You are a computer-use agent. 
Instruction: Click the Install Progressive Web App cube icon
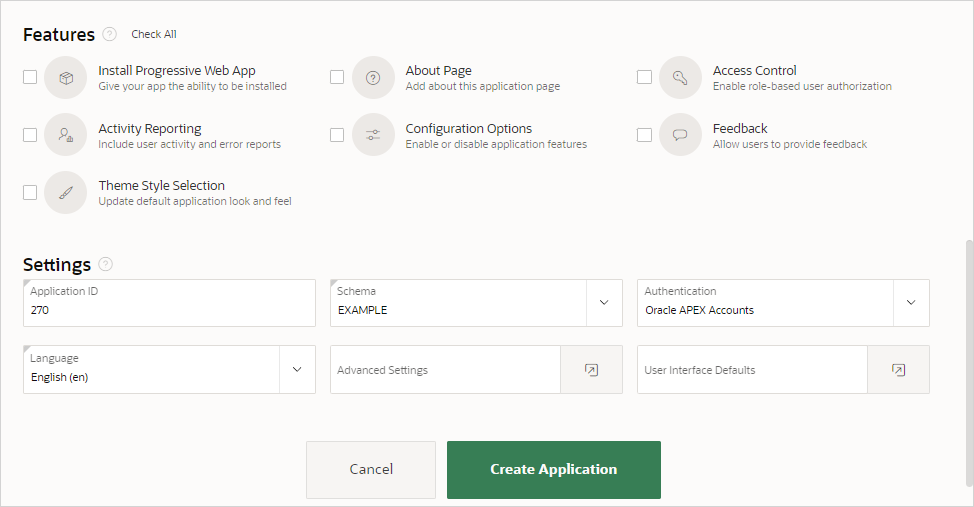click(x=65, y=78)
